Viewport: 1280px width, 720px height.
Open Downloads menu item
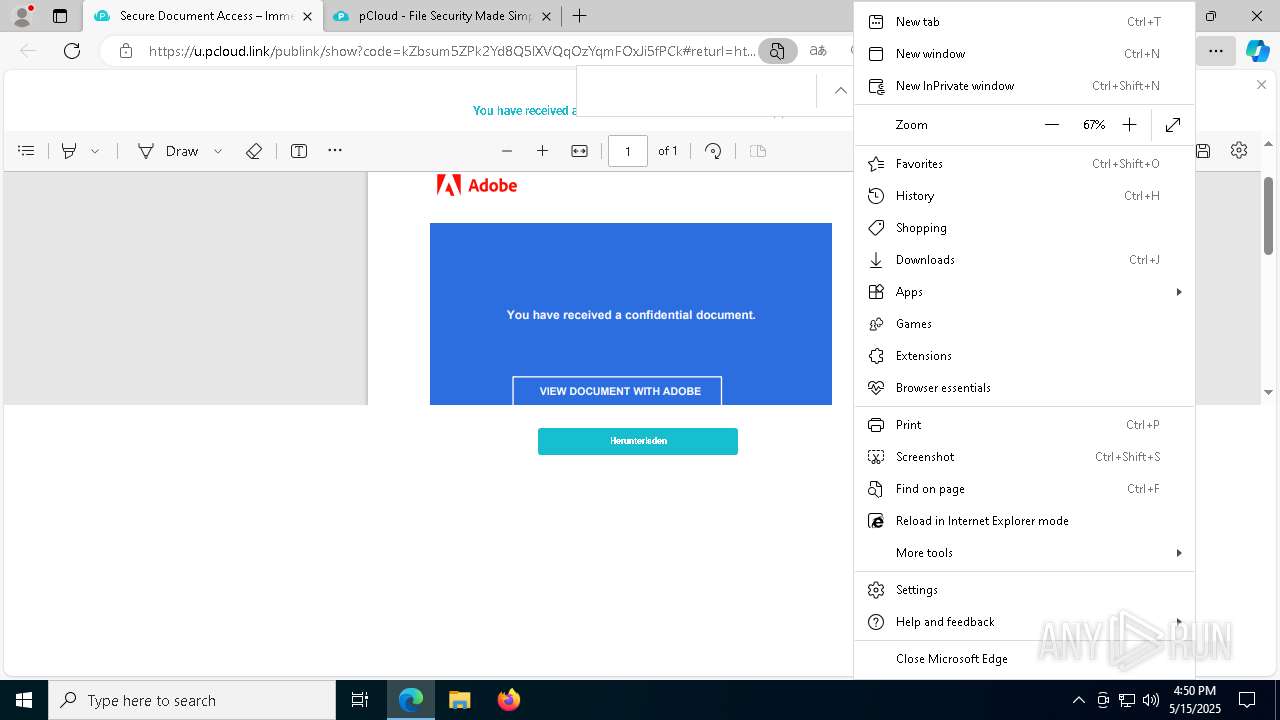[x=1025, y=260]
